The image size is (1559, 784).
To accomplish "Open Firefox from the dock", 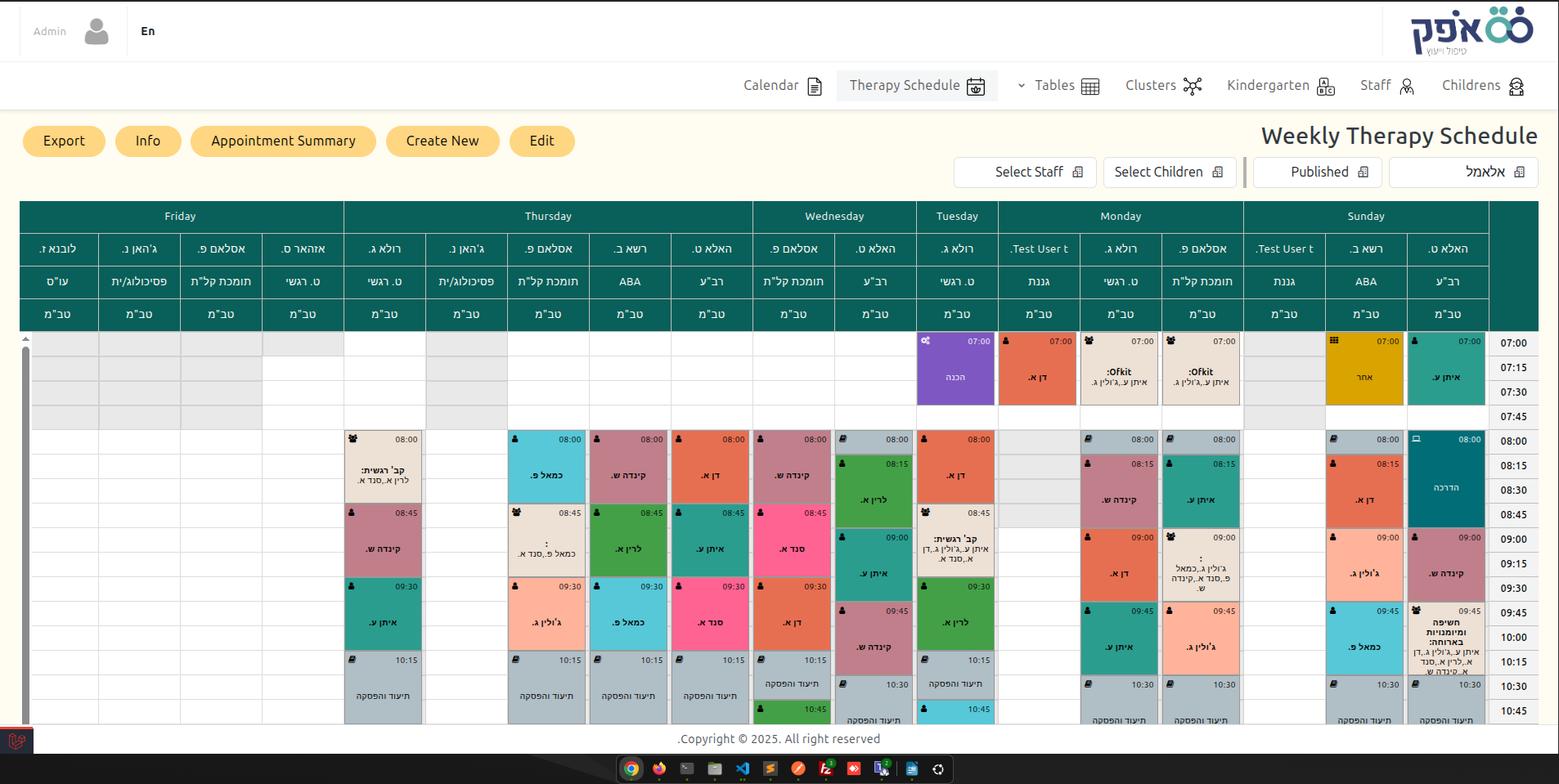I will 659,768.
